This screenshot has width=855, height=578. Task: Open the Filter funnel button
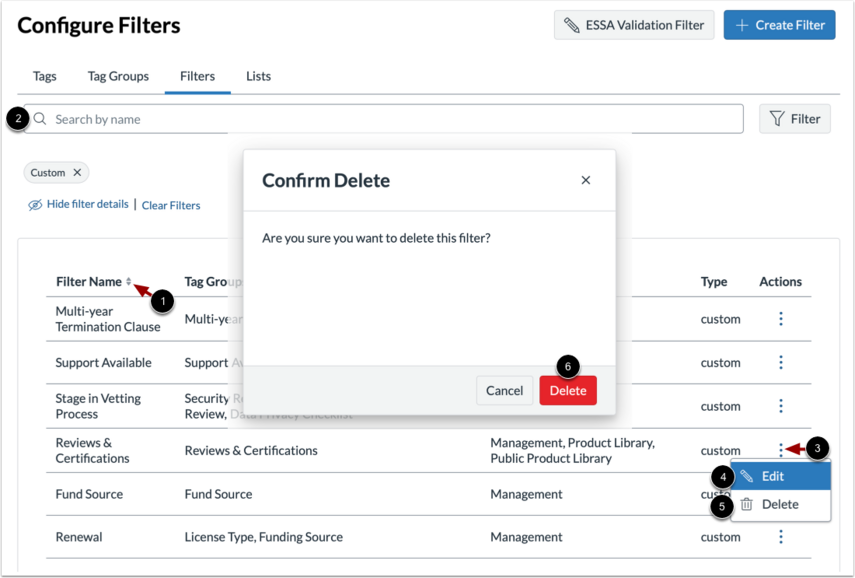point(794,119)
